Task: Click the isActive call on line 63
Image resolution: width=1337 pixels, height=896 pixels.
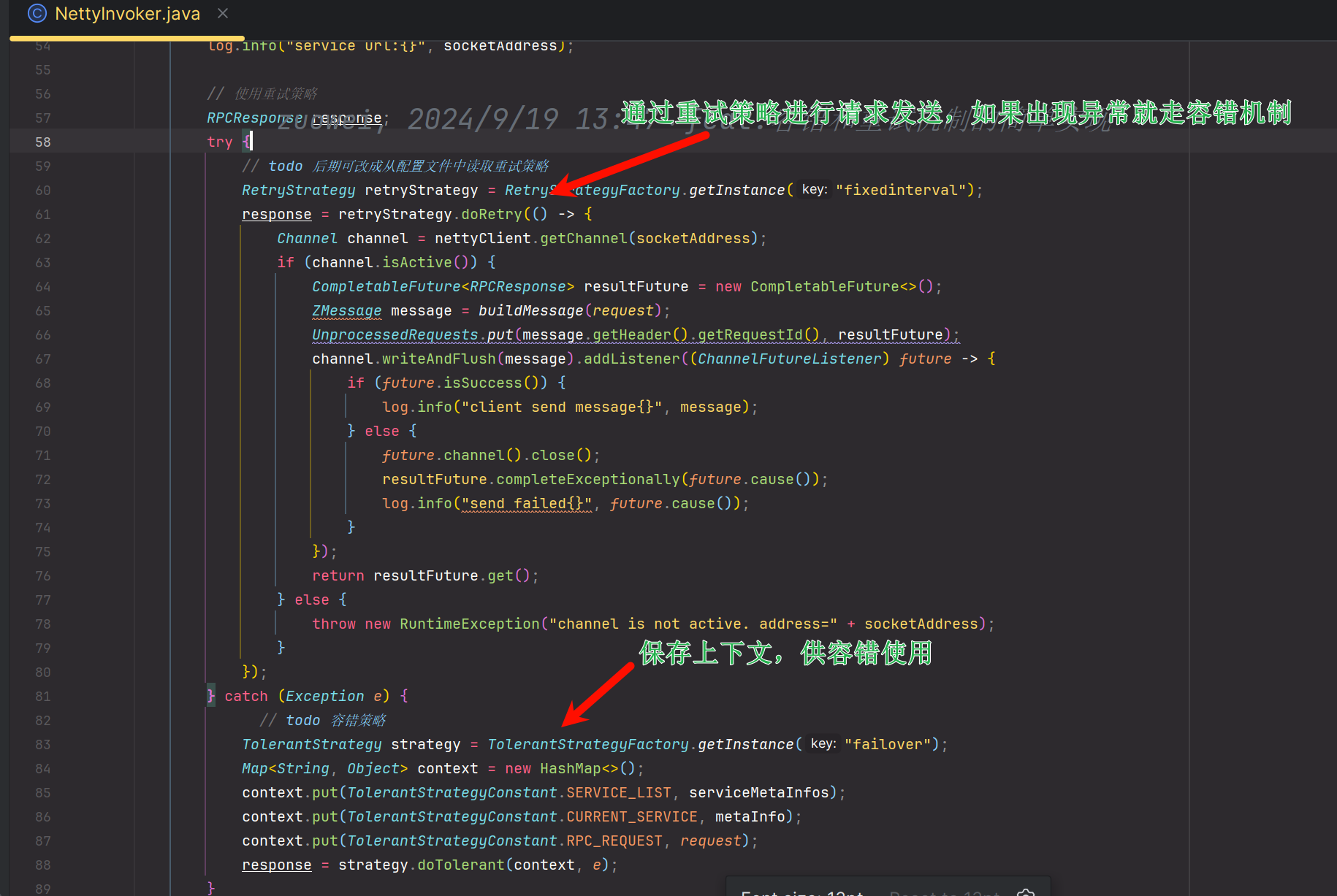Action: point(416,262)
